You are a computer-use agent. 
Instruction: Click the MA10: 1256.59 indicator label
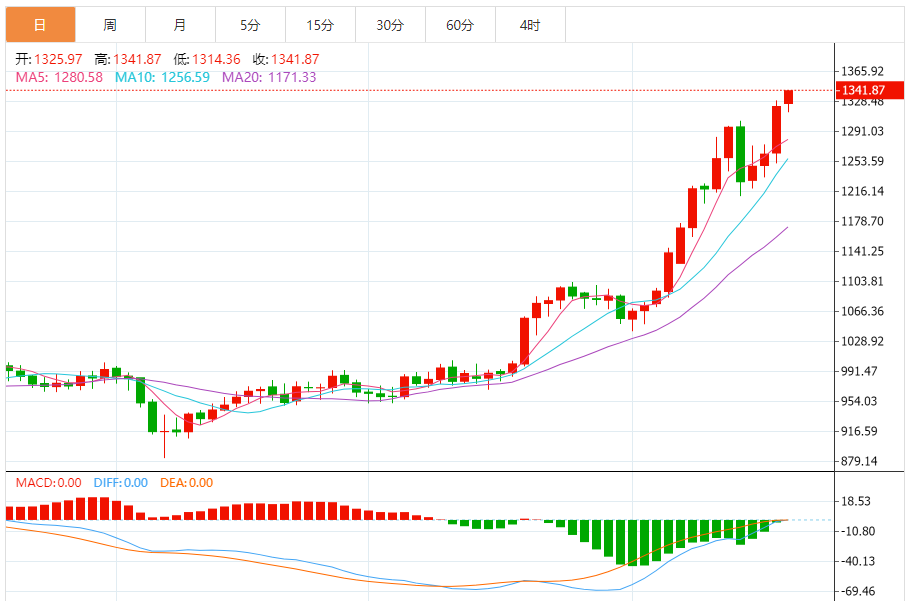162,77
